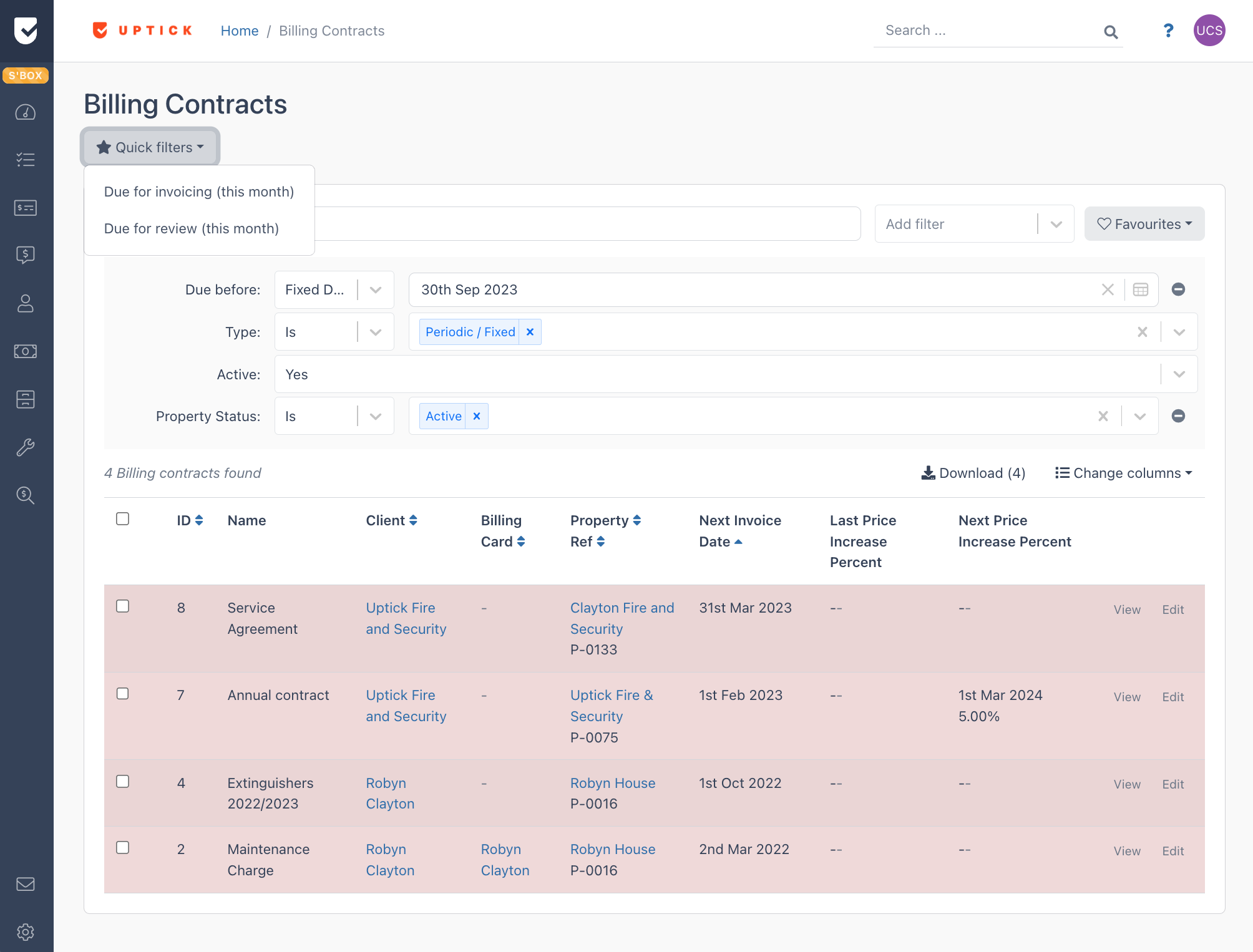This screenshot has width=1253, height=952.
Task: Open the settings gear sidebar icon
Action: coord(26,932)
